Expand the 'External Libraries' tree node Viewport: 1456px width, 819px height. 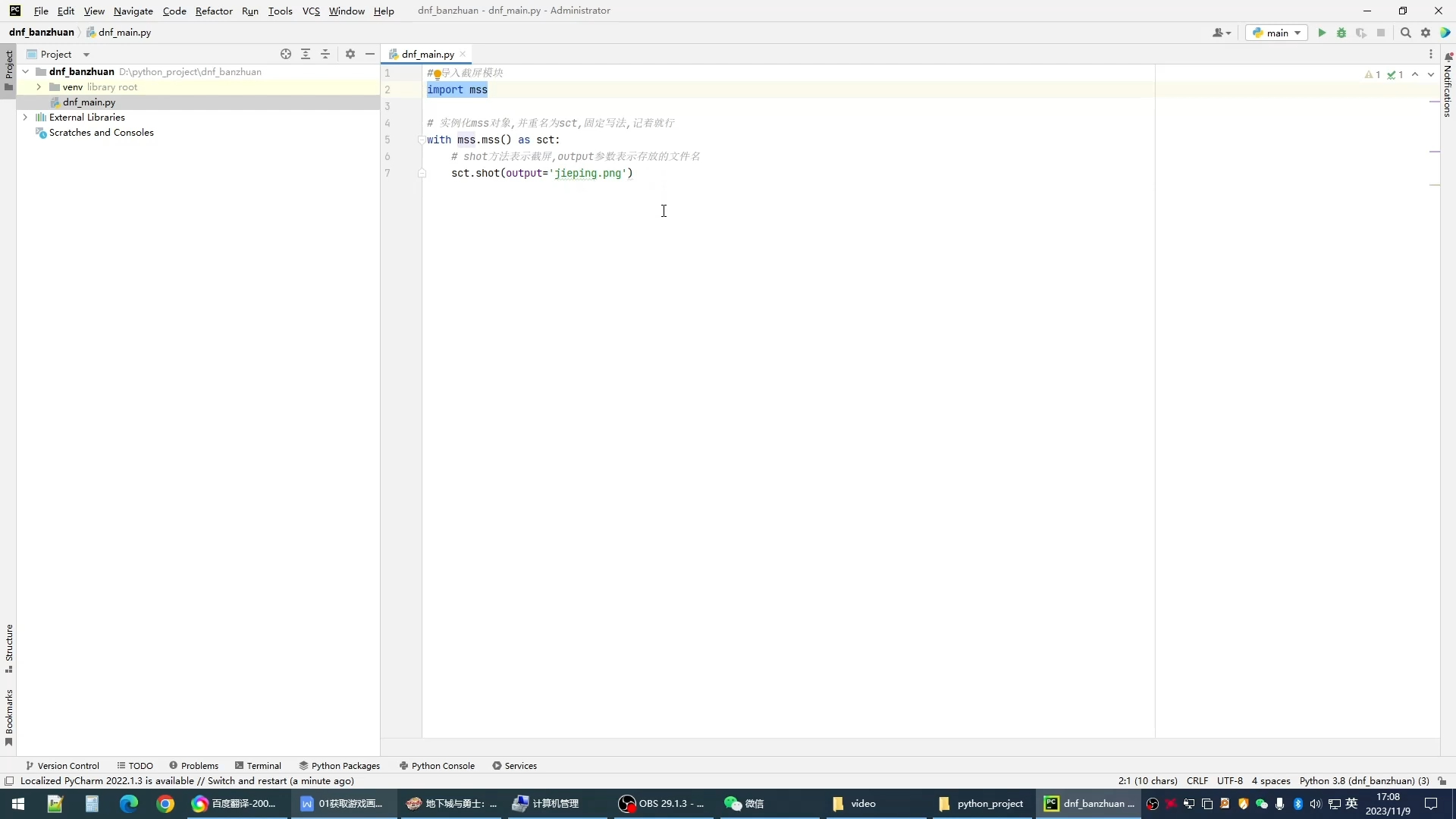point(25,117)
